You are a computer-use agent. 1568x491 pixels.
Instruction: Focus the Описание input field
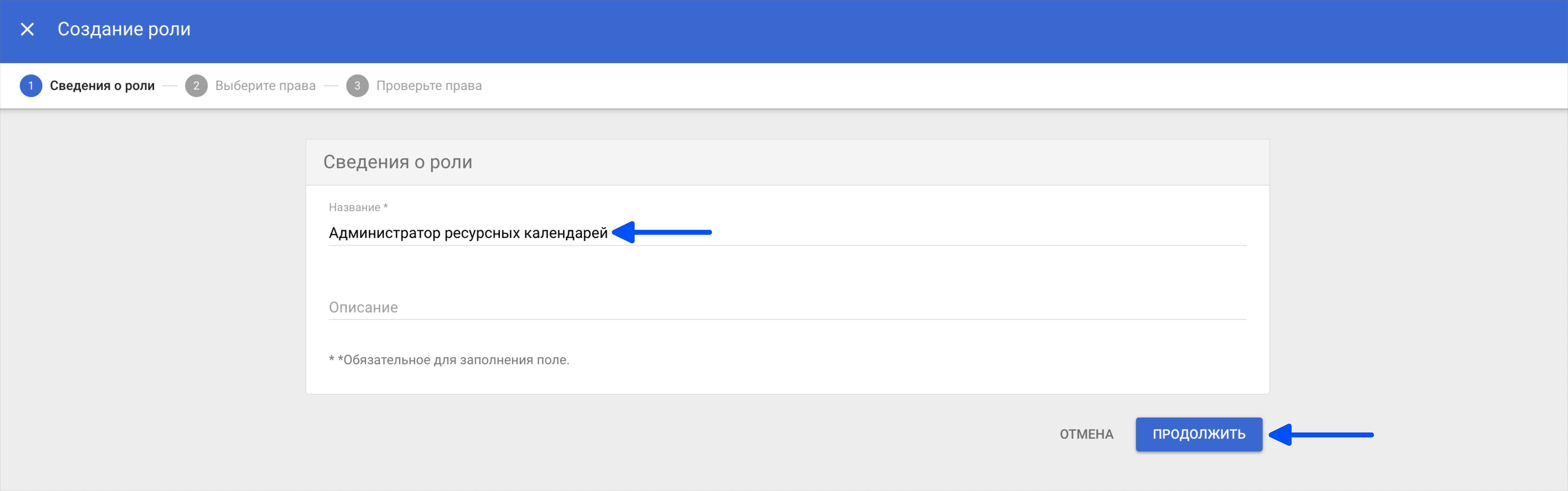[x=787, y=307]
